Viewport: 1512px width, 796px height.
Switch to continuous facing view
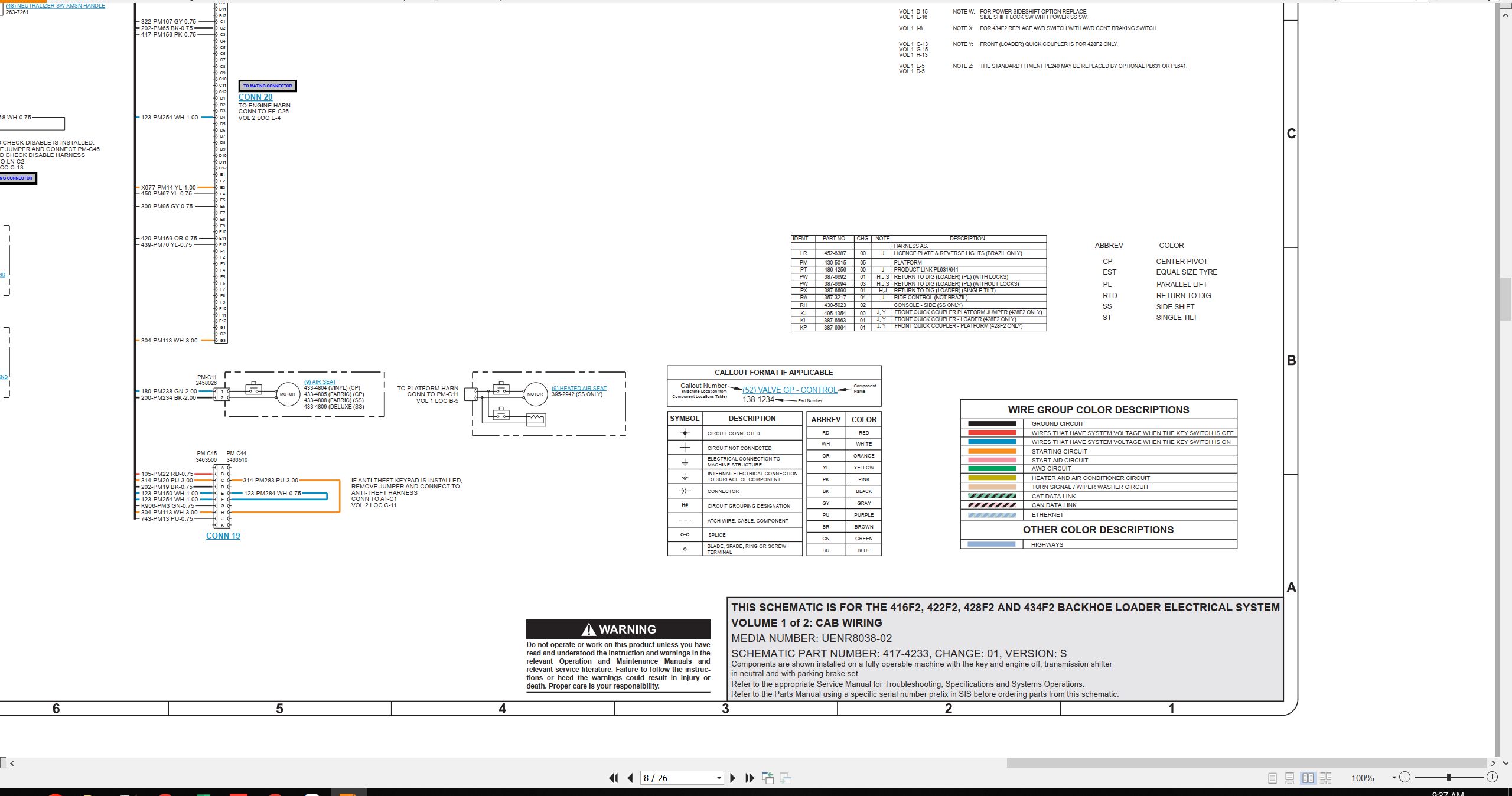[1325, 778]
